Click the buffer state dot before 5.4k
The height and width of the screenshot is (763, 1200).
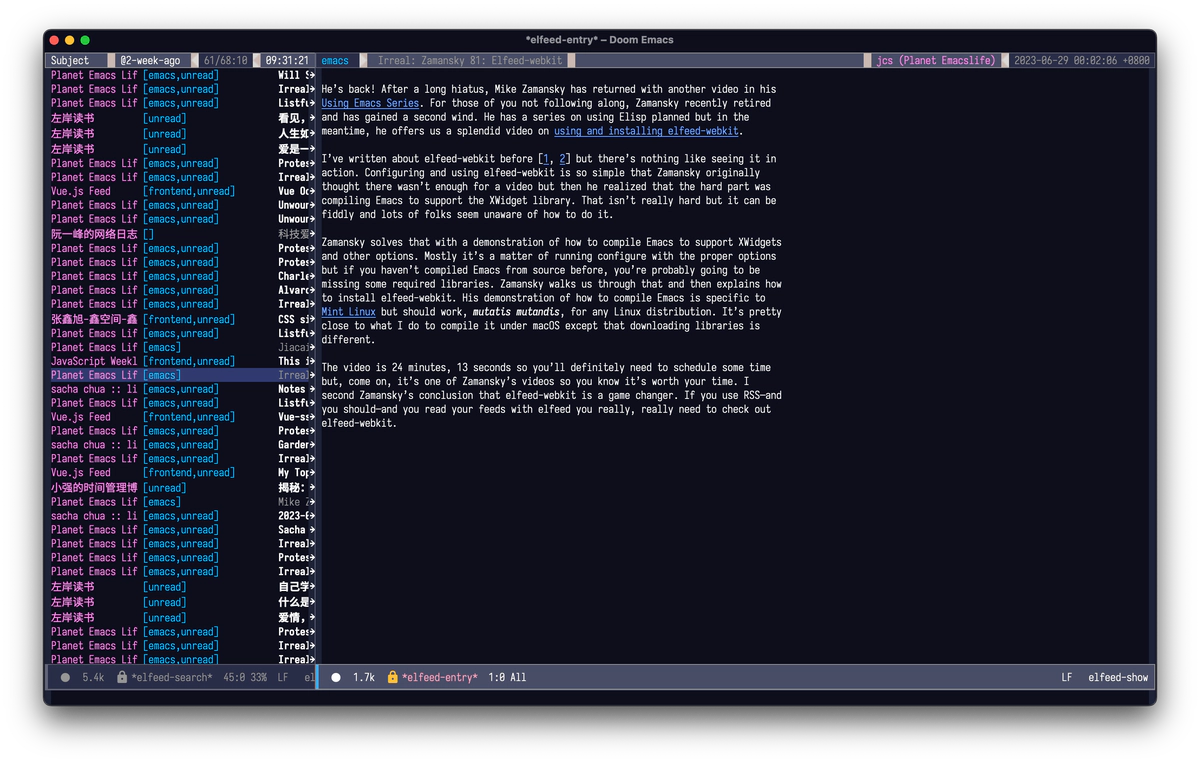click(65, 678)
